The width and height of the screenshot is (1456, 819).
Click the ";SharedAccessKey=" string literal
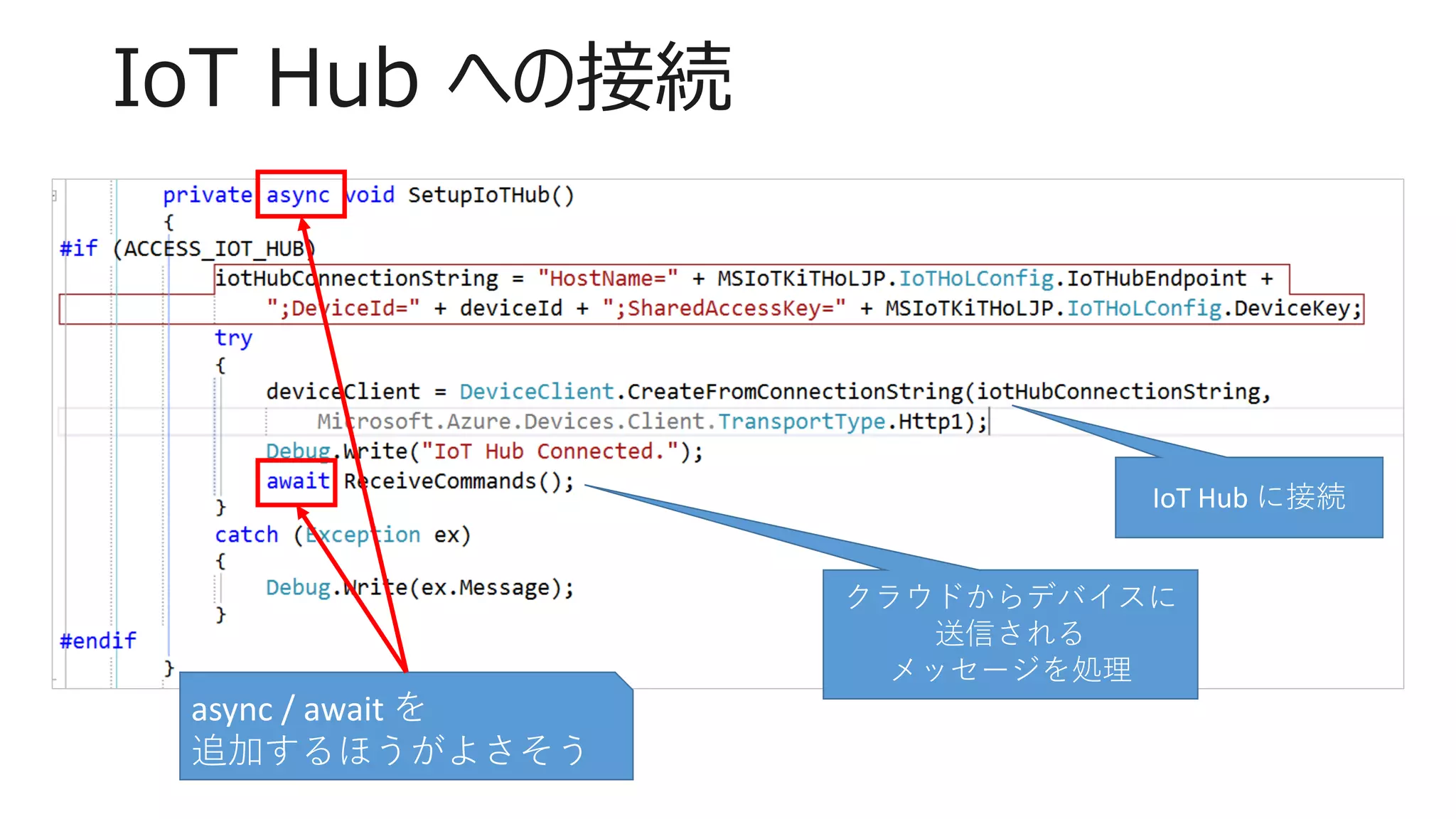click(724, 308)
